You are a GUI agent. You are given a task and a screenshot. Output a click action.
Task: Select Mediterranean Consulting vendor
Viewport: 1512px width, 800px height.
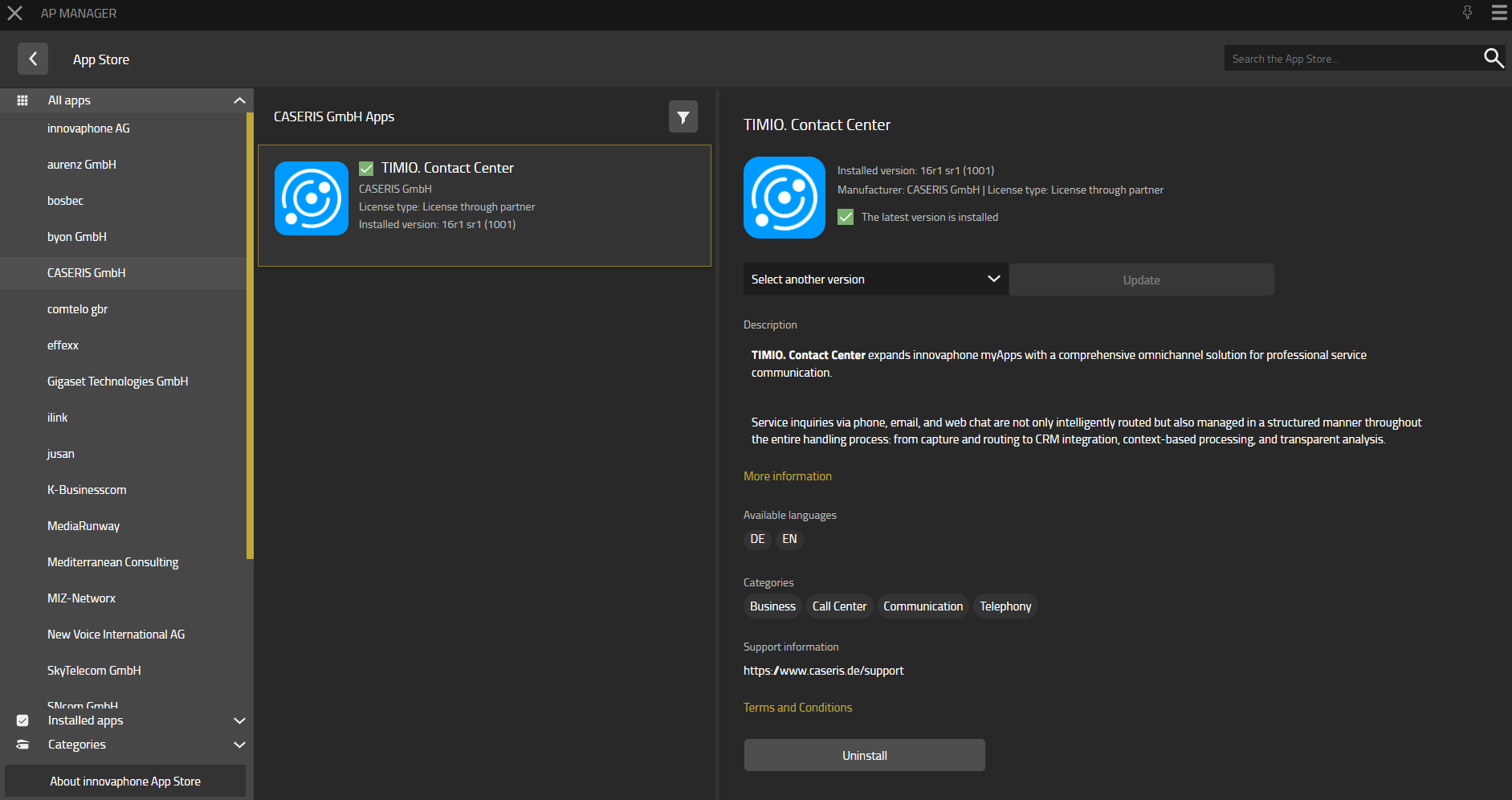coord(124,562)
